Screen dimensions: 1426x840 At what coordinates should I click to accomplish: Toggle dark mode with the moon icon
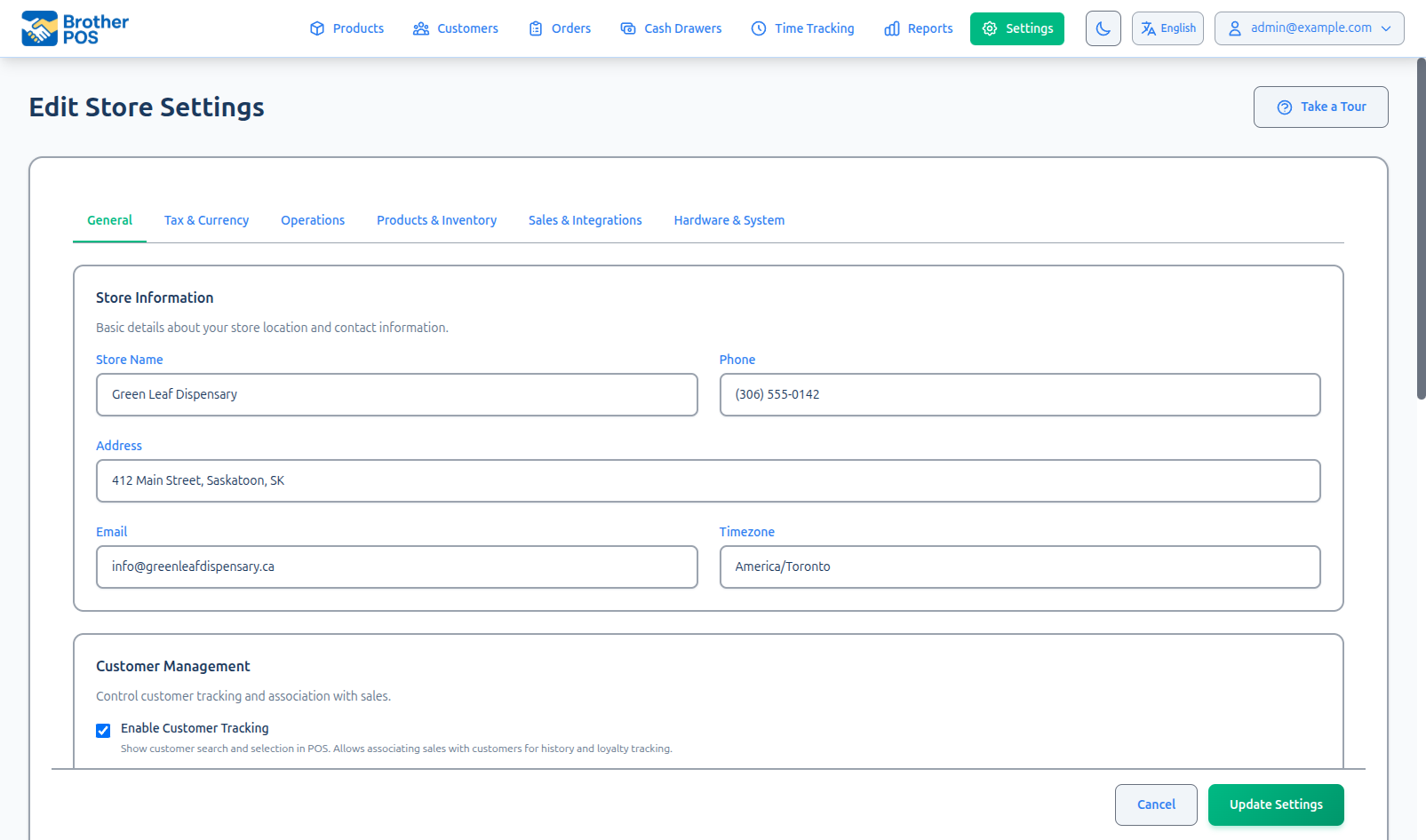point(1103,28)
